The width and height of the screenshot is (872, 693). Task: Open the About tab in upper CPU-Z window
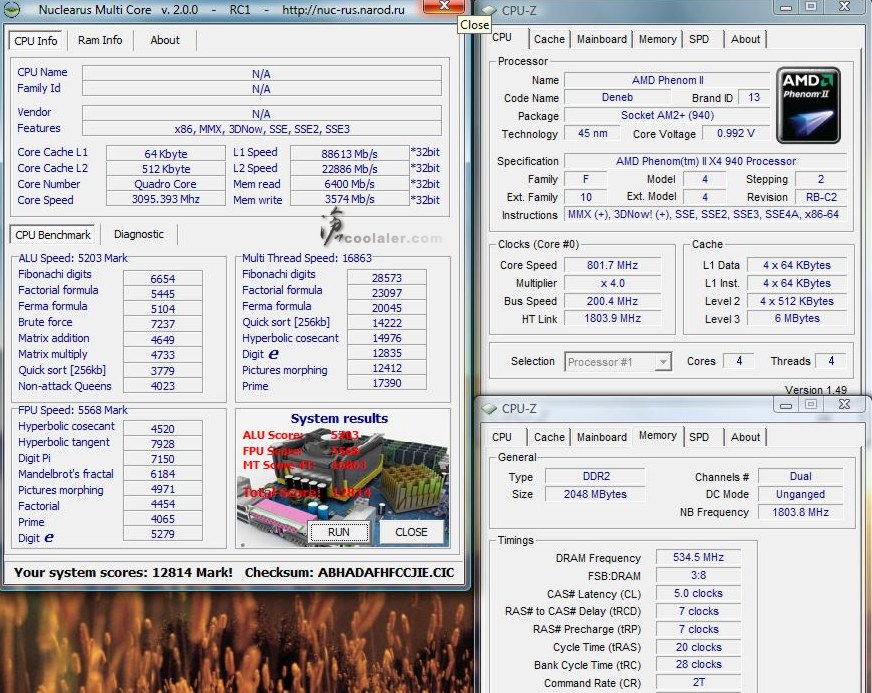pos(745,39)
